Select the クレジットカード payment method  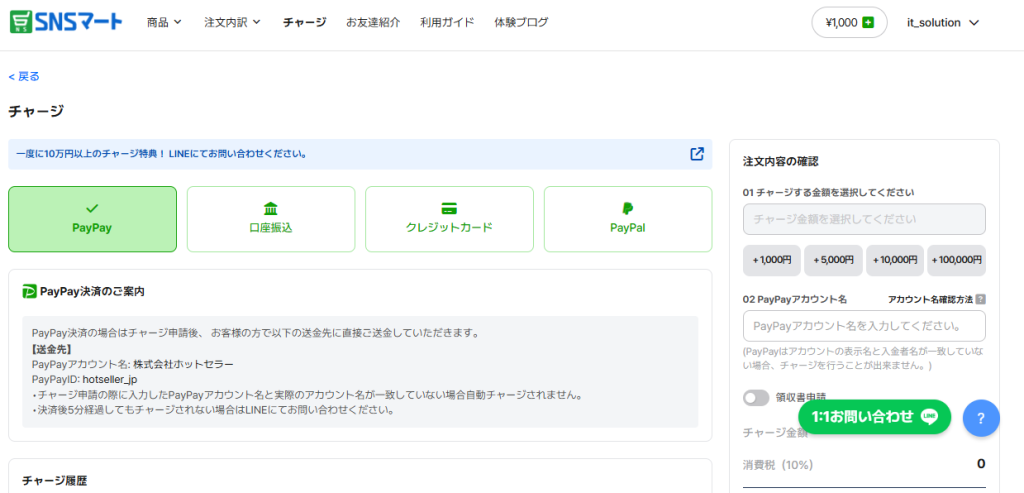pos(449,219)
